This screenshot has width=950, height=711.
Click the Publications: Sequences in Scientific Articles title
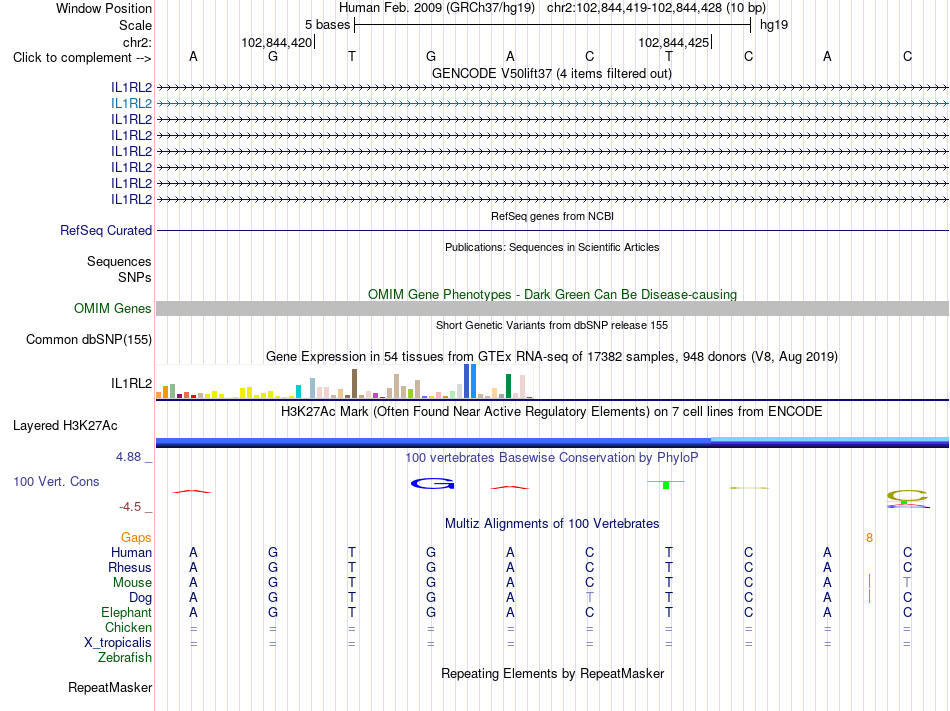[x=552, y=247]
